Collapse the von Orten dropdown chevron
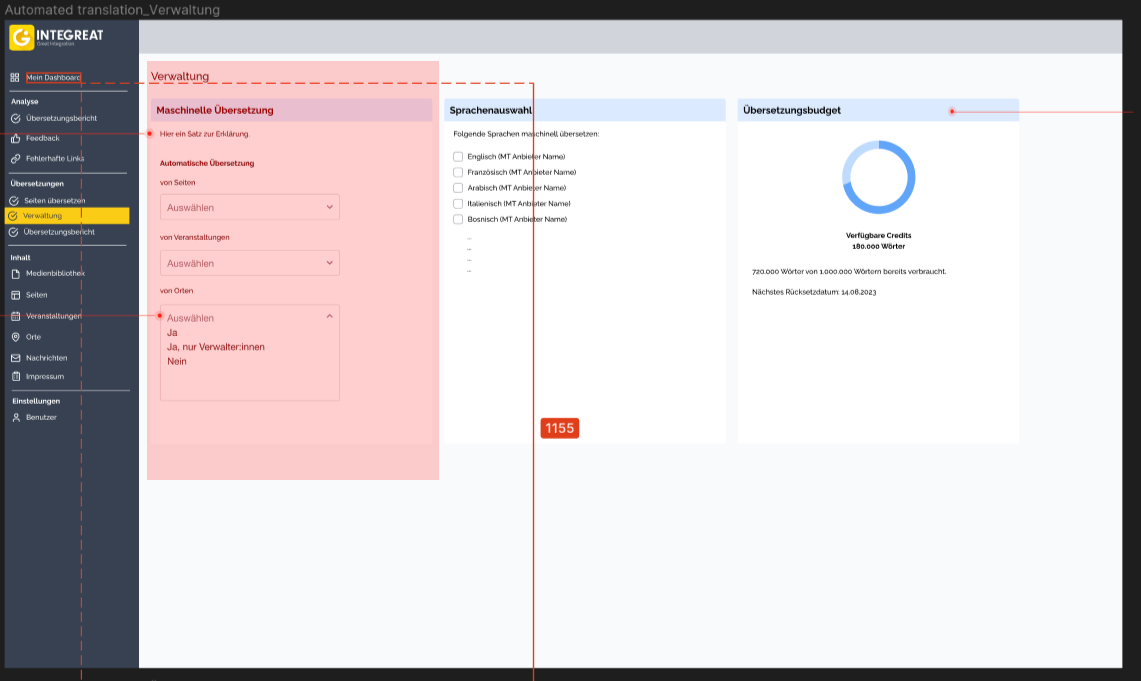Viewport: 1141px width, 681px height. point(330,316)
